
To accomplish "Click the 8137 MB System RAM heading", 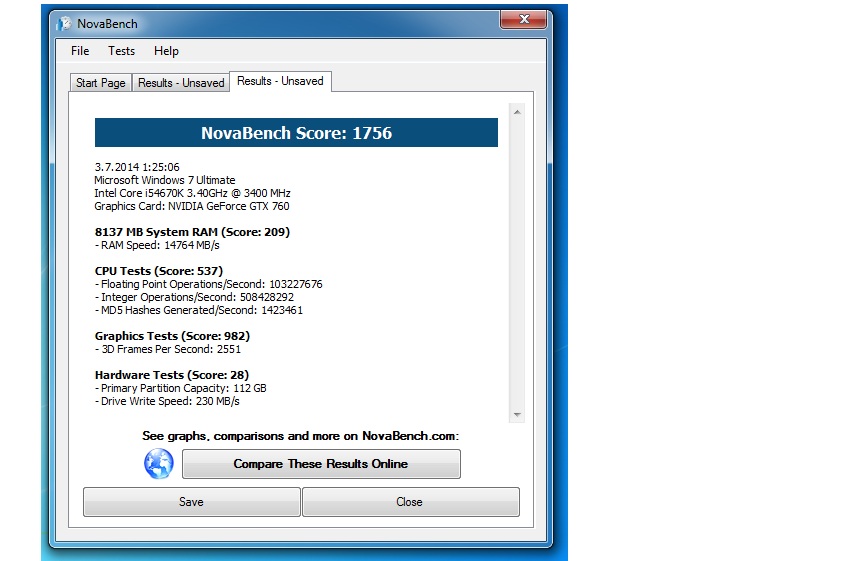I will [192, 232].
